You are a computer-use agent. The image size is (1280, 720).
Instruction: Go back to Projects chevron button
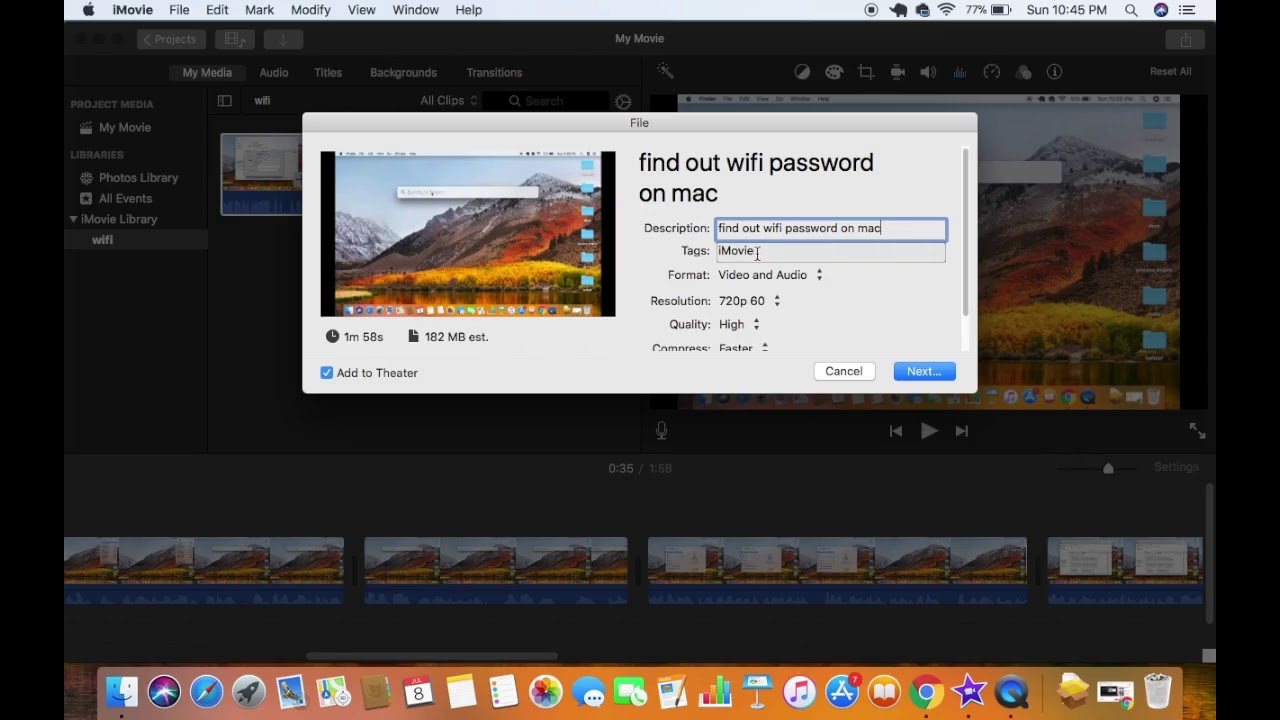(x=169, y=39)
